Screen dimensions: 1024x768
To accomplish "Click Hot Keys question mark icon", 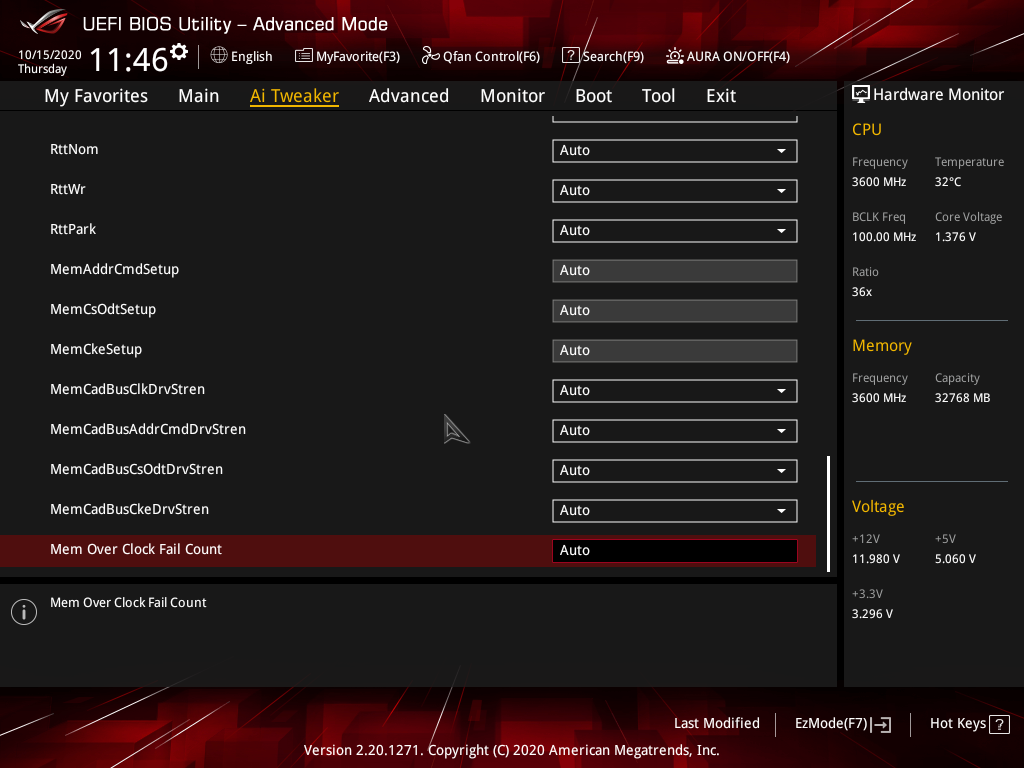I will tap(999, 724).
